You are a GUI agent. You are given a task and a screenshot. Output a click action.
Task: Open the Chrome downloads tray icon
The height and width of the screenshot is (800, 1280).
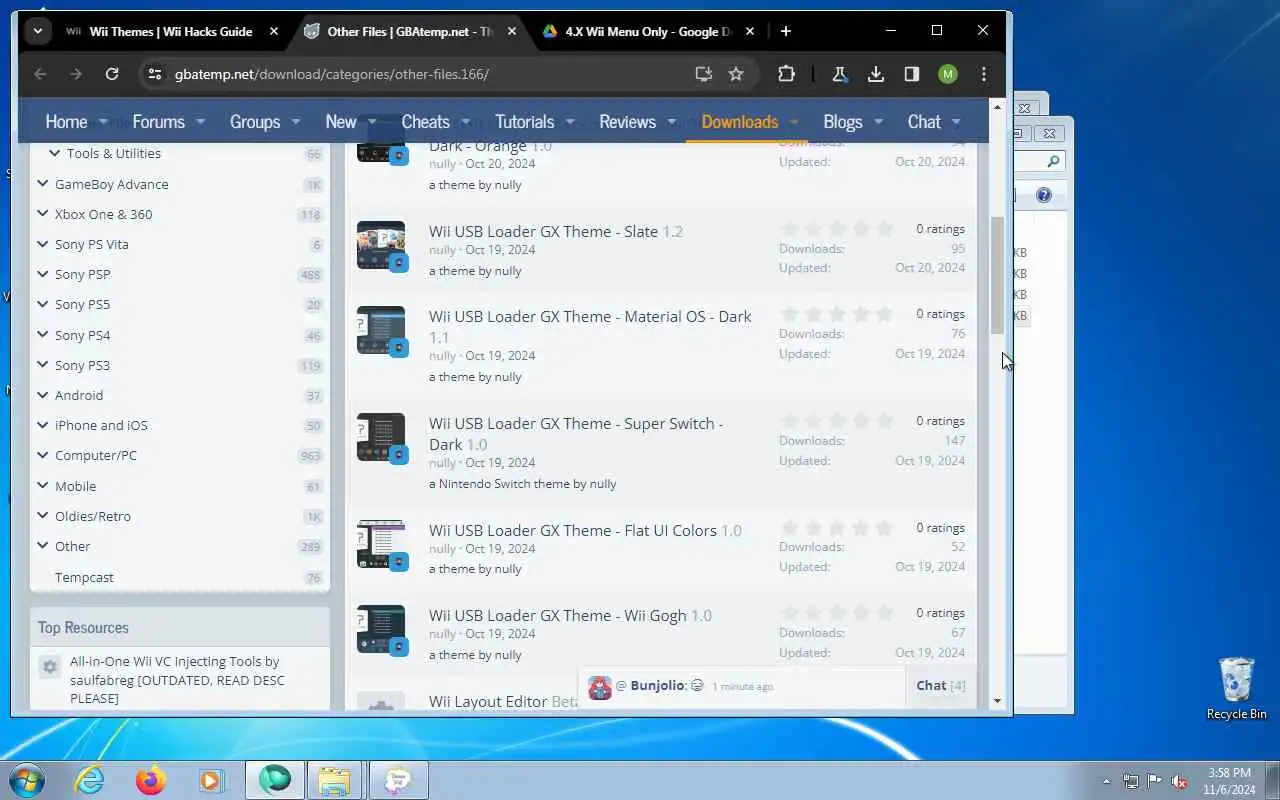[x=876, y=74]
